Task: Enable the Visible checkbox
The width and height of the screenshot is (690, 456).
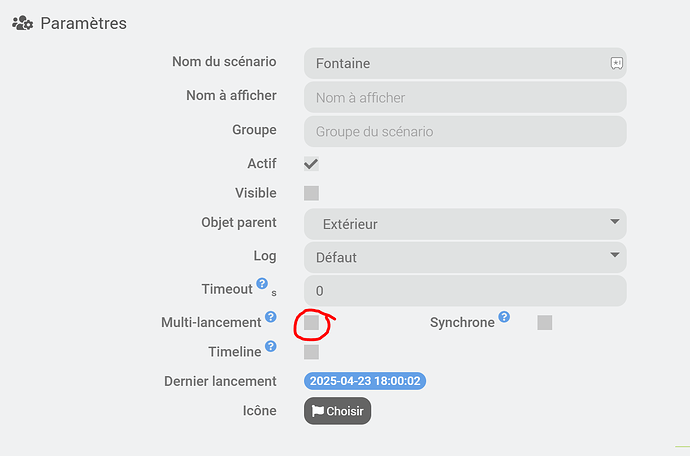Action: coord(311,193)
